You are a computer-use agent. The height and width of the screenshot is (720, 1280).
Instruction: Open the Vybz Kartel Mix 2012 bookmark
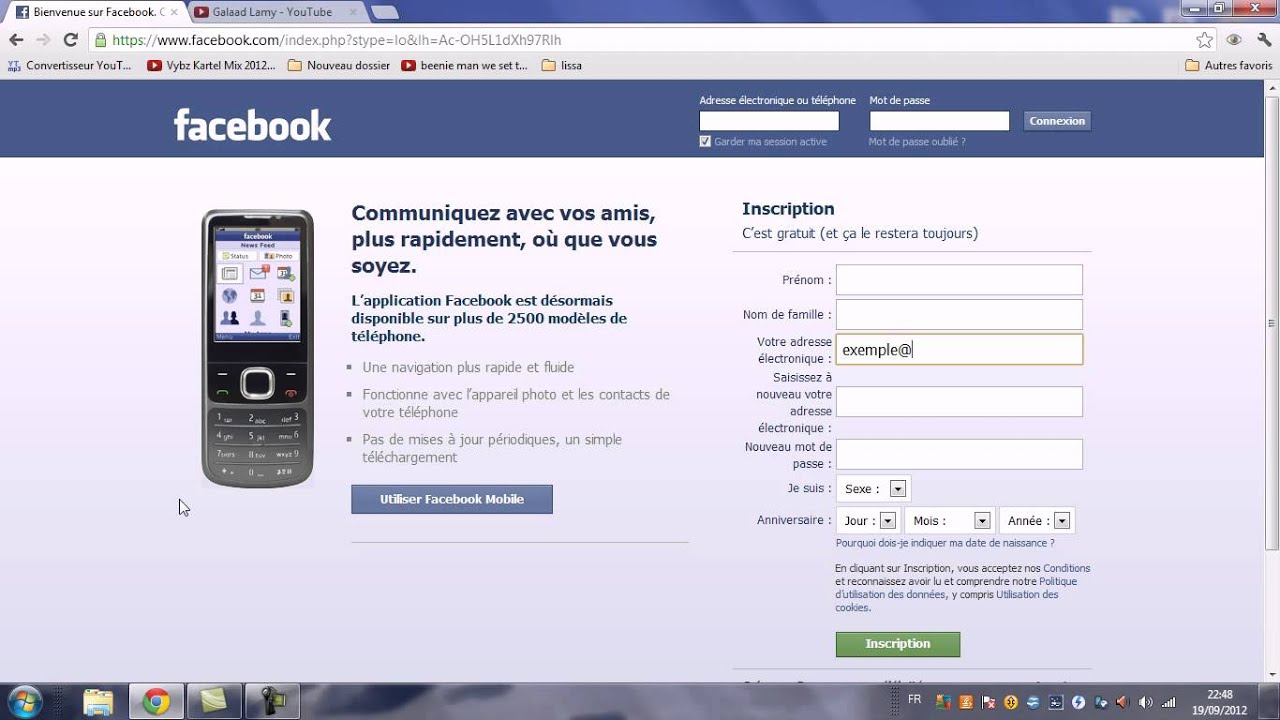(211, 65)
